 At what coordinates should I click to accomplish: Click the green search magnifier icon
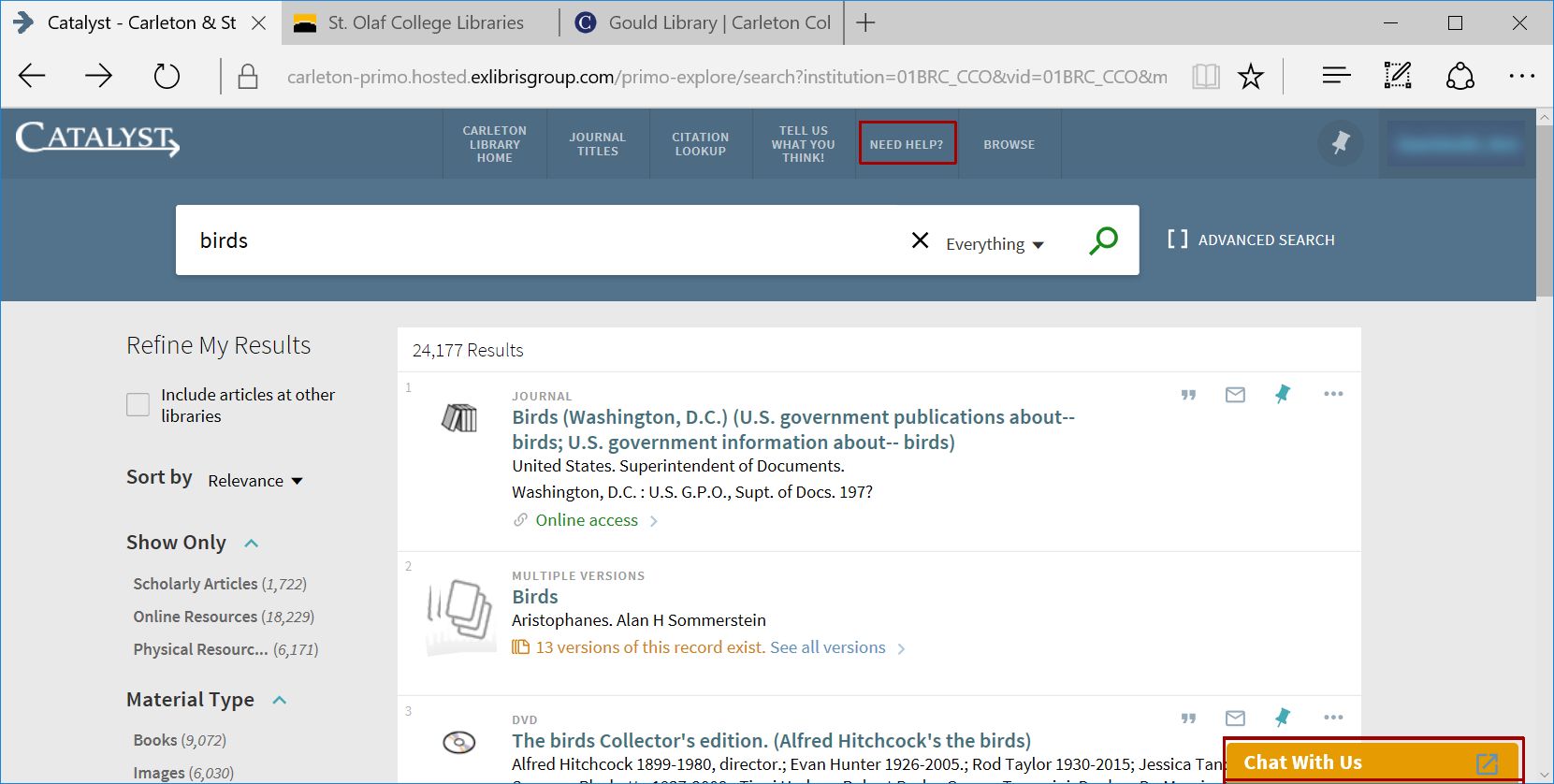1103,240
